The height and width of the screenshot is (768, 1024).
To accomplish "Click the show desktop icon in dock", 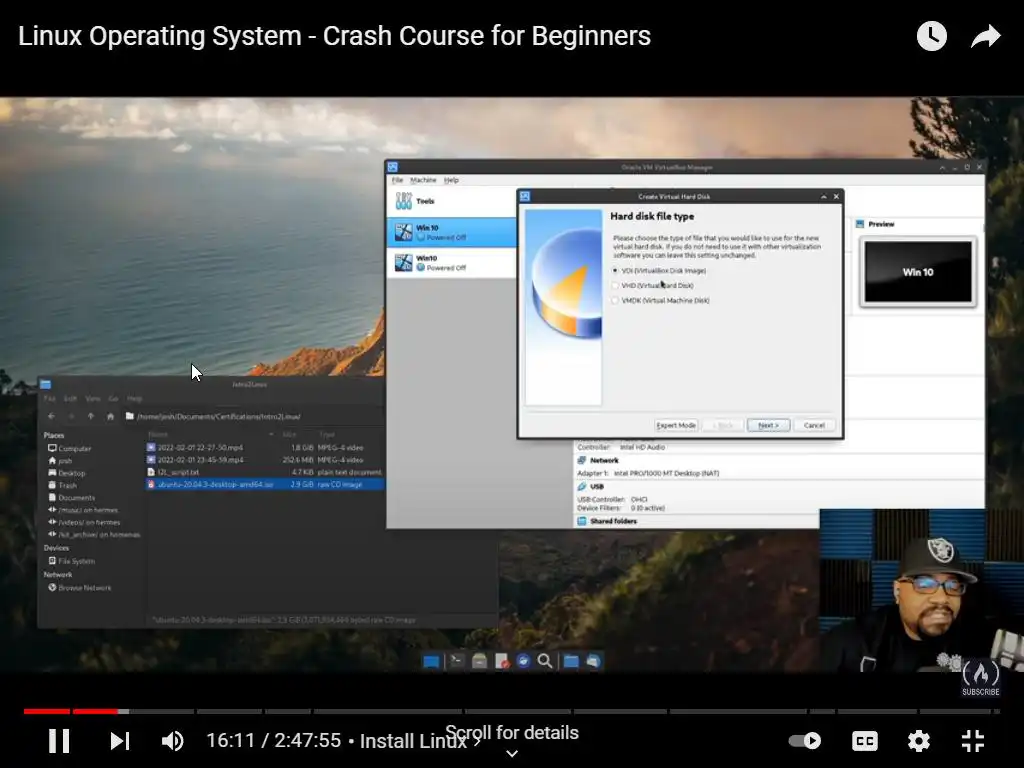I will [x=431, y=662].
